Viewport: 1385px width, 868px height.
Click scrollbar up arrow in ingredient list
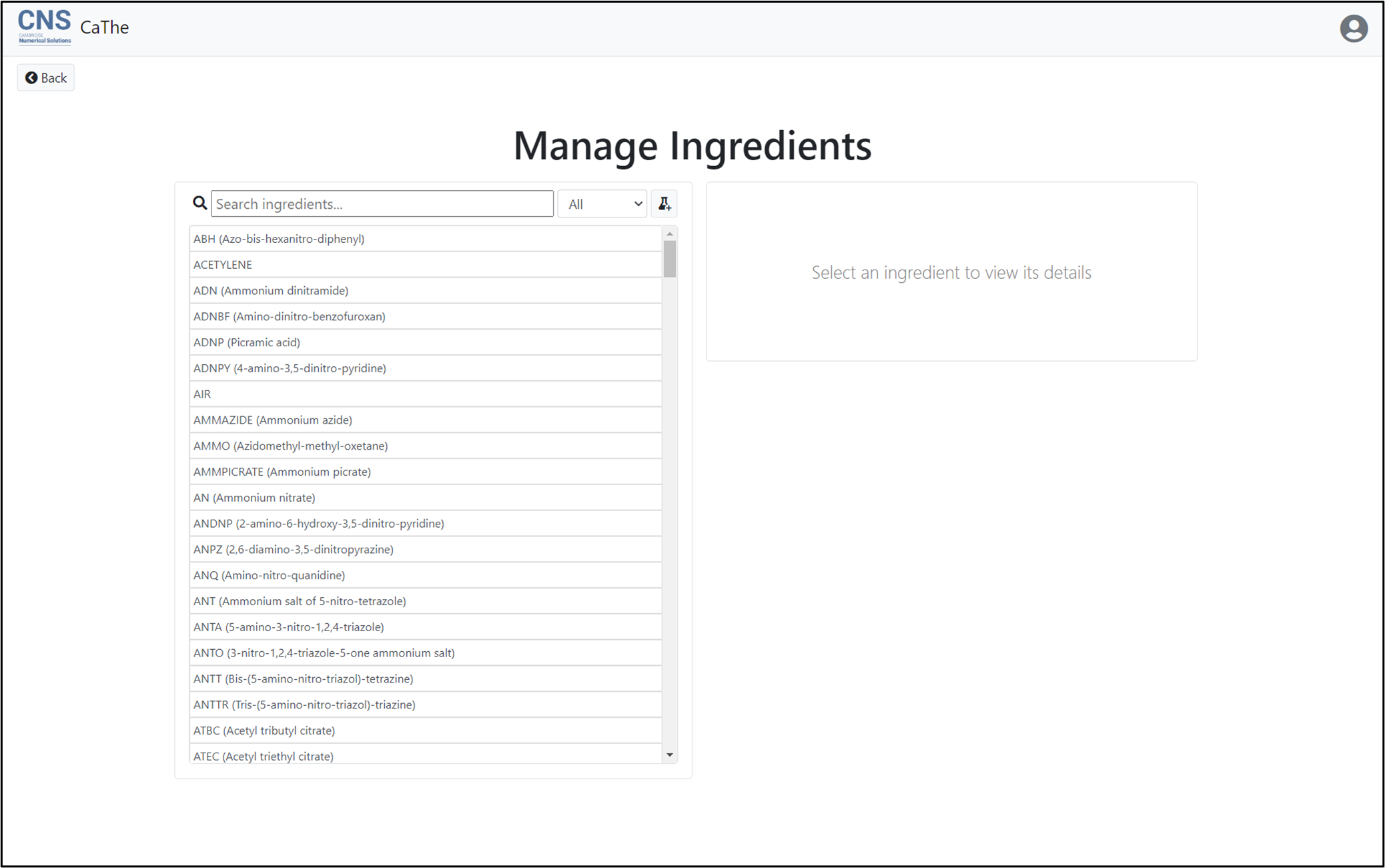[670, 234]
